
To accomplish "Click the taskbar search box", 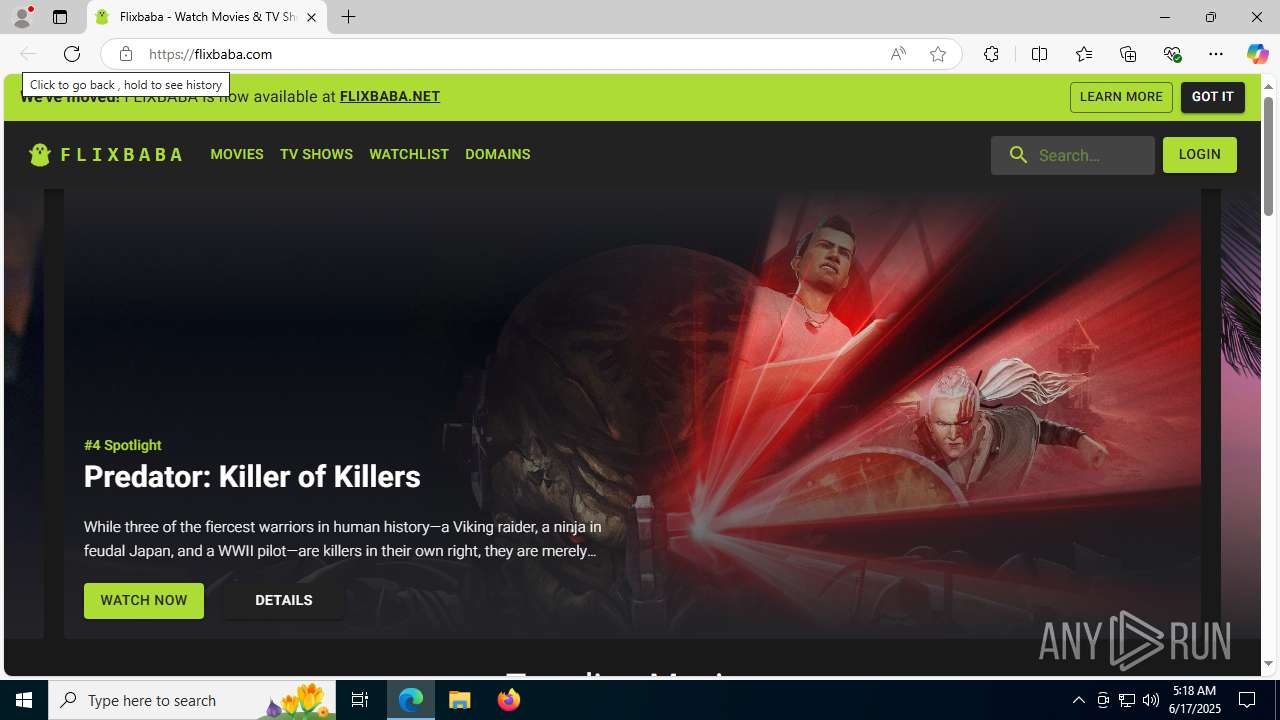I will click(192, 700).
